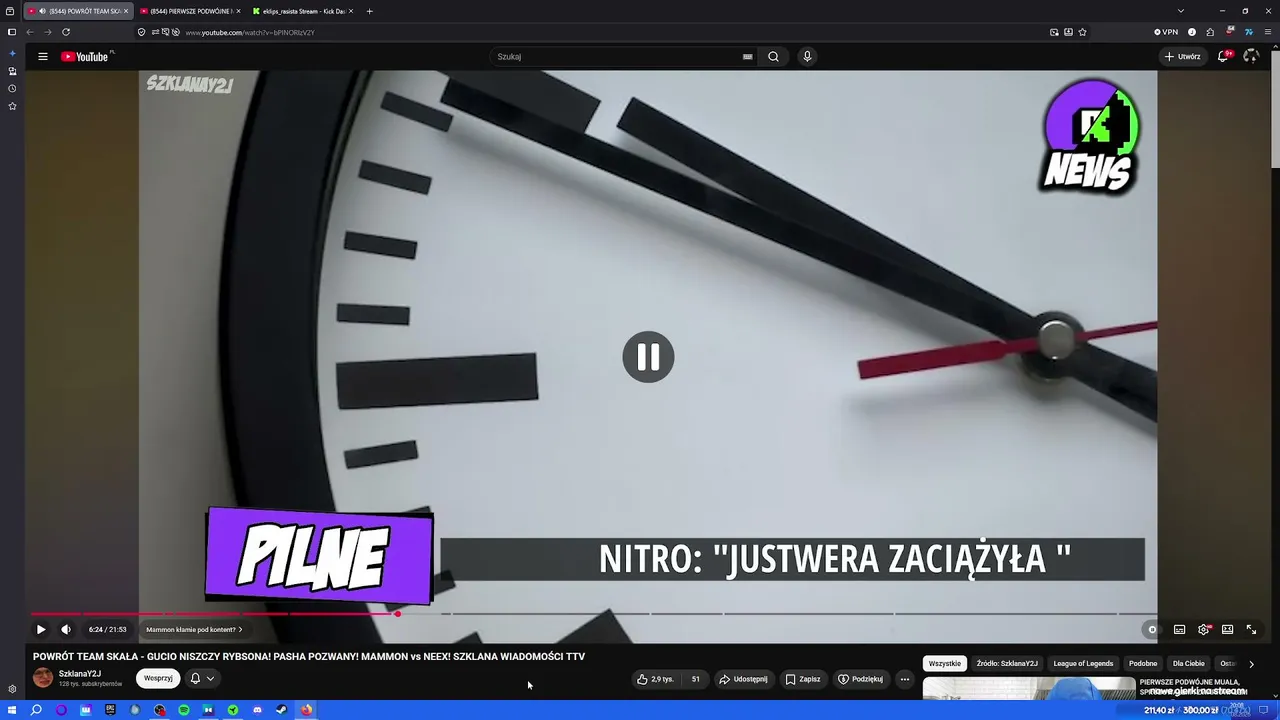Switch to the eklips_rasista Kick stream tab

tap(302, 11)
